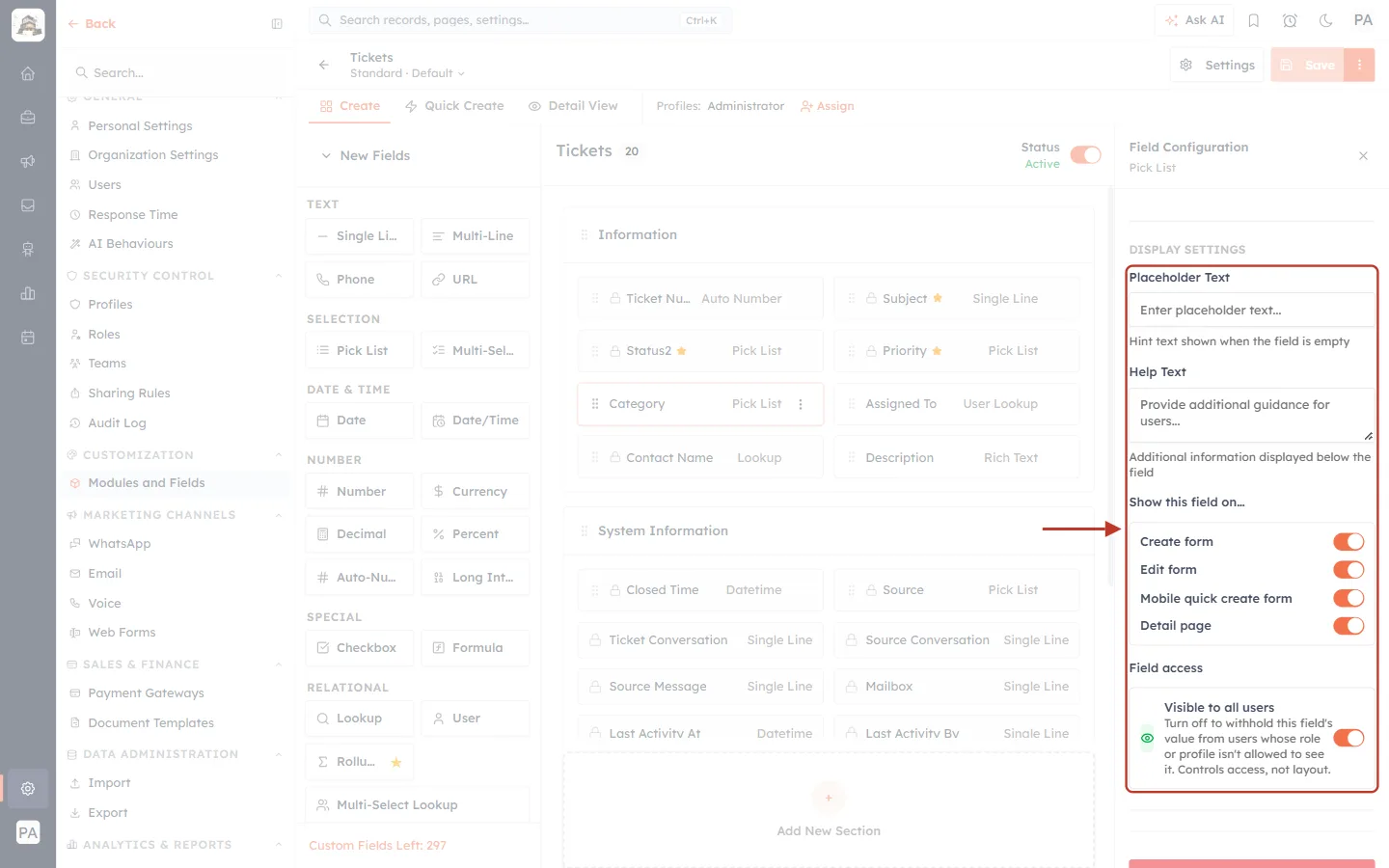Open the inbox icon in left rail
Viewport: 1389px width, 868px height.
[28, 205]
